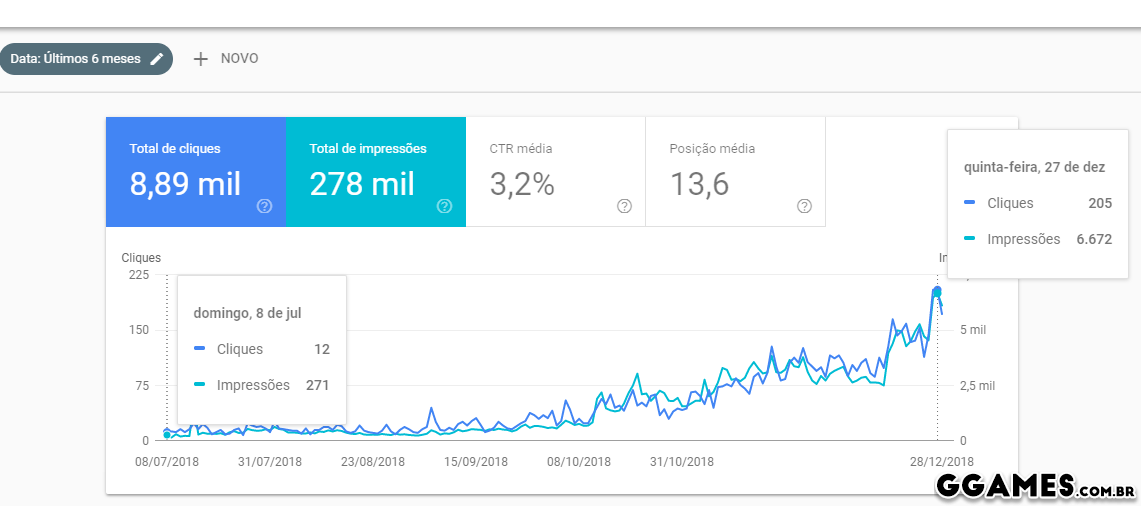Click the GGAMES.com.br watermark logo
The height and width of the screenshot is (506, 1141).
pos(1034,486)
